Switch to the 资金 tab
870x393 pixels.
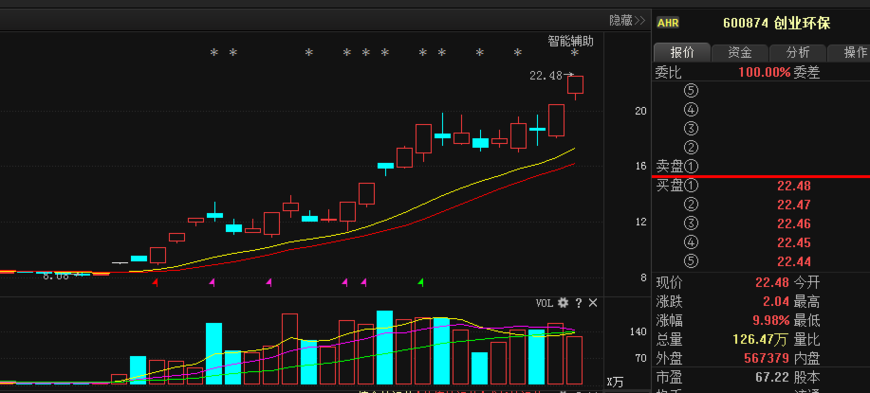740,53
